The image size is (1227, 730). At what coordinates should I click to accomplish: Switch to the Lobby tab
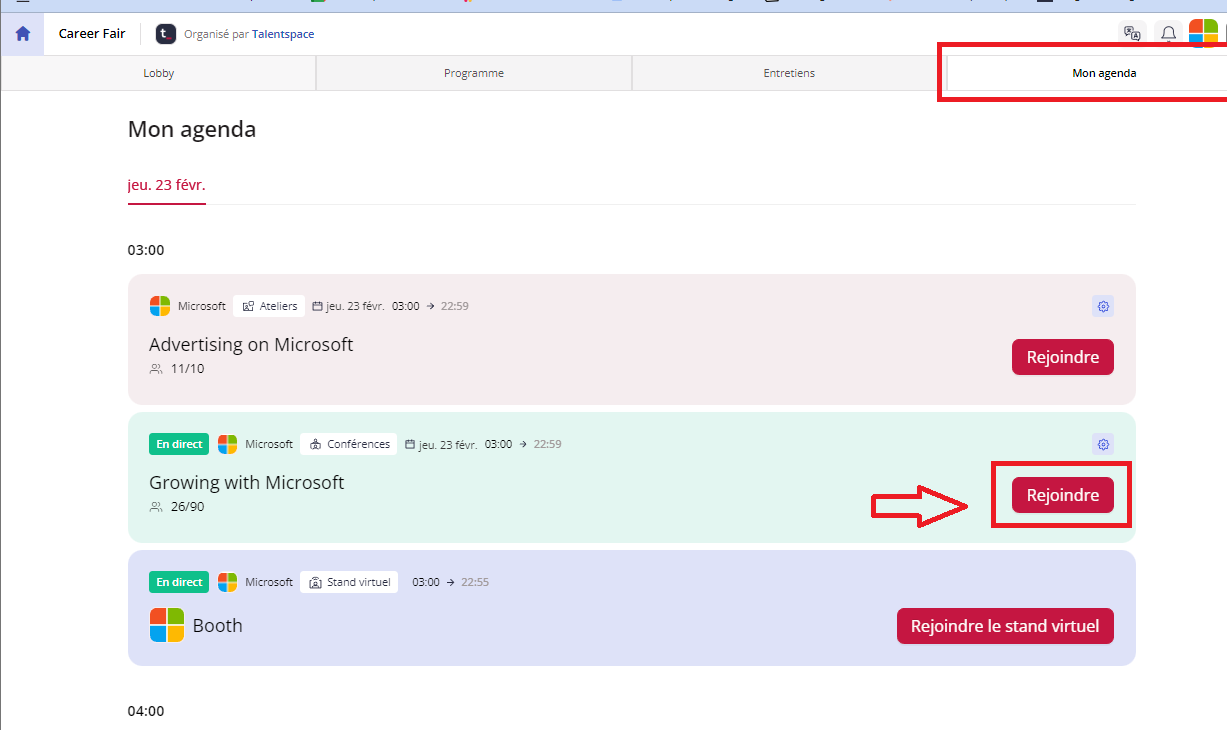(158, 73)
